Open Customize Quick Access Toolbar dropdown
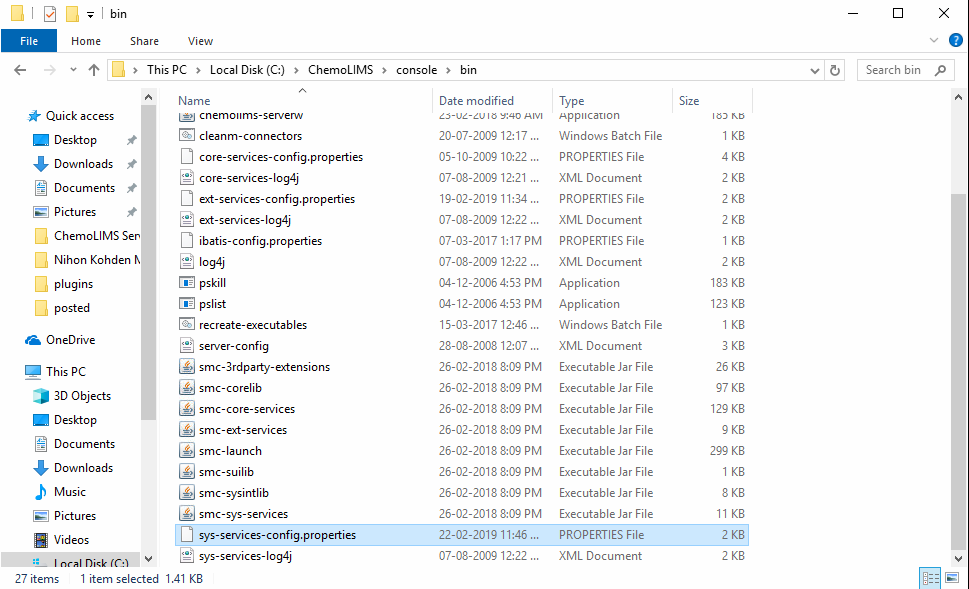This screenshot has width=969, height=589. [x=90, y=14]
